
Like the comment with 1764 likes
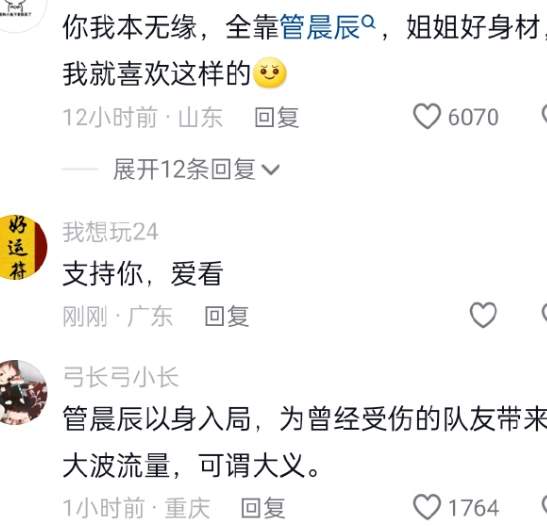[427, 507]
